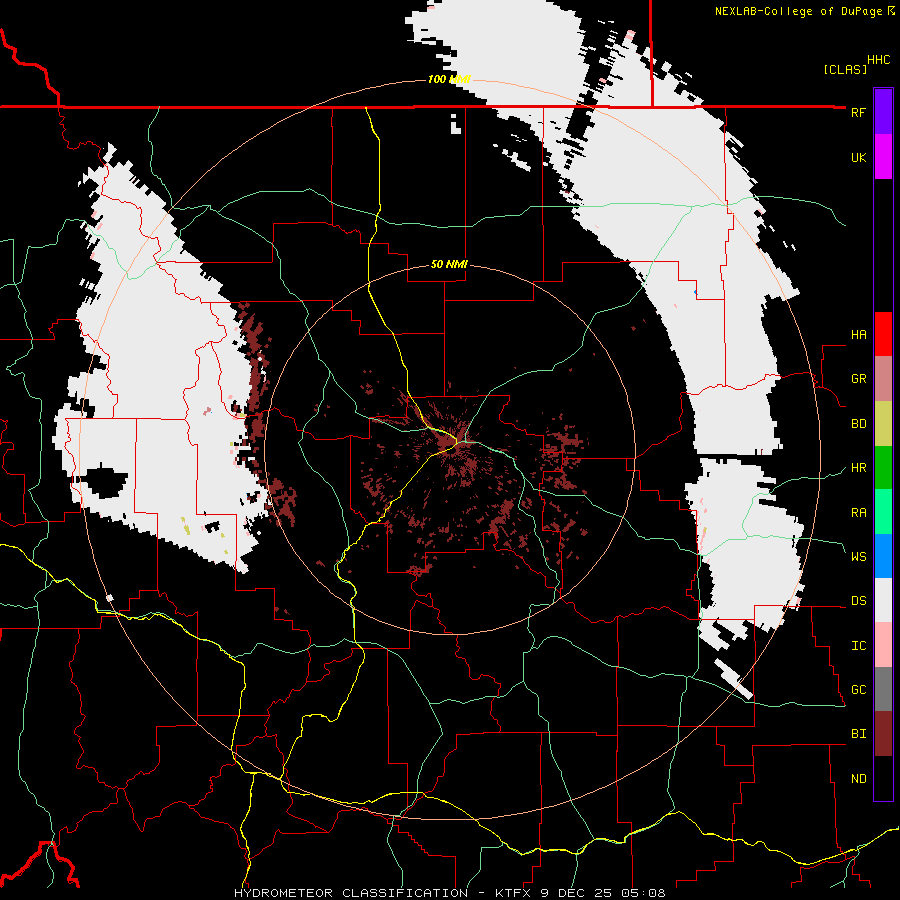The image size is (900, 900).
Task: Click the GC legend label
Action: (858, 690)
